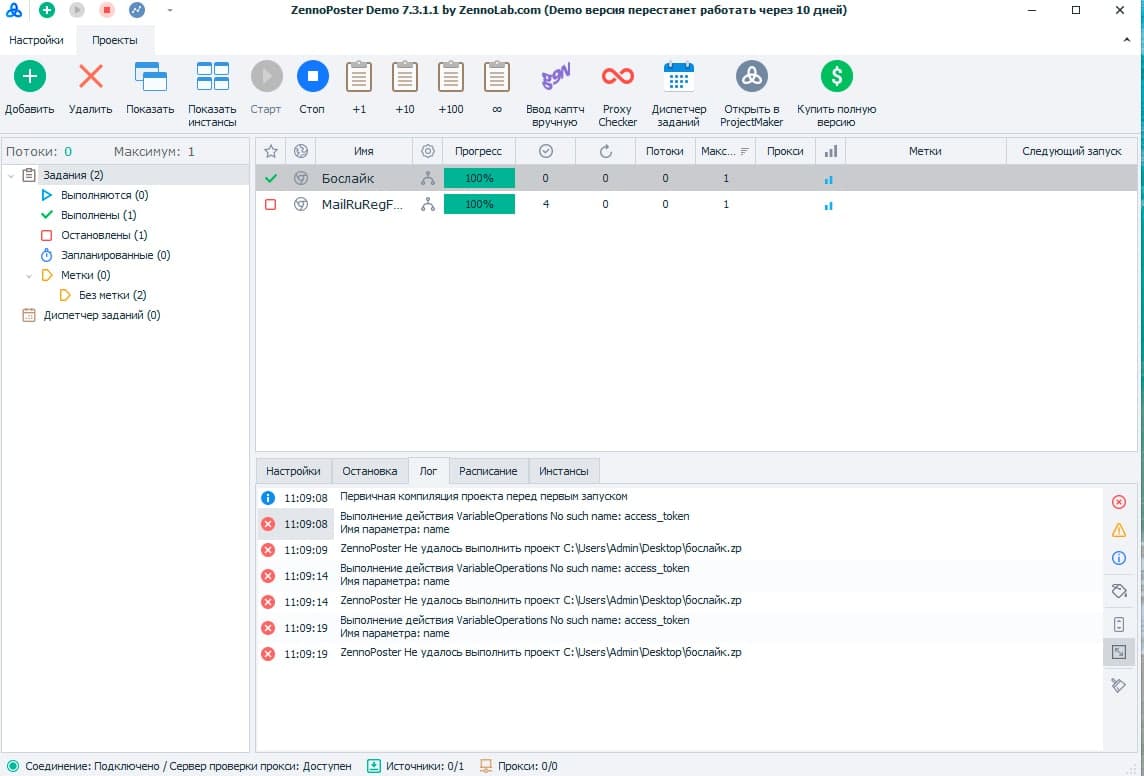This screenshot has height=776, width=1144.
Task: Click the Потоки column header
Action: click(665, 151)
